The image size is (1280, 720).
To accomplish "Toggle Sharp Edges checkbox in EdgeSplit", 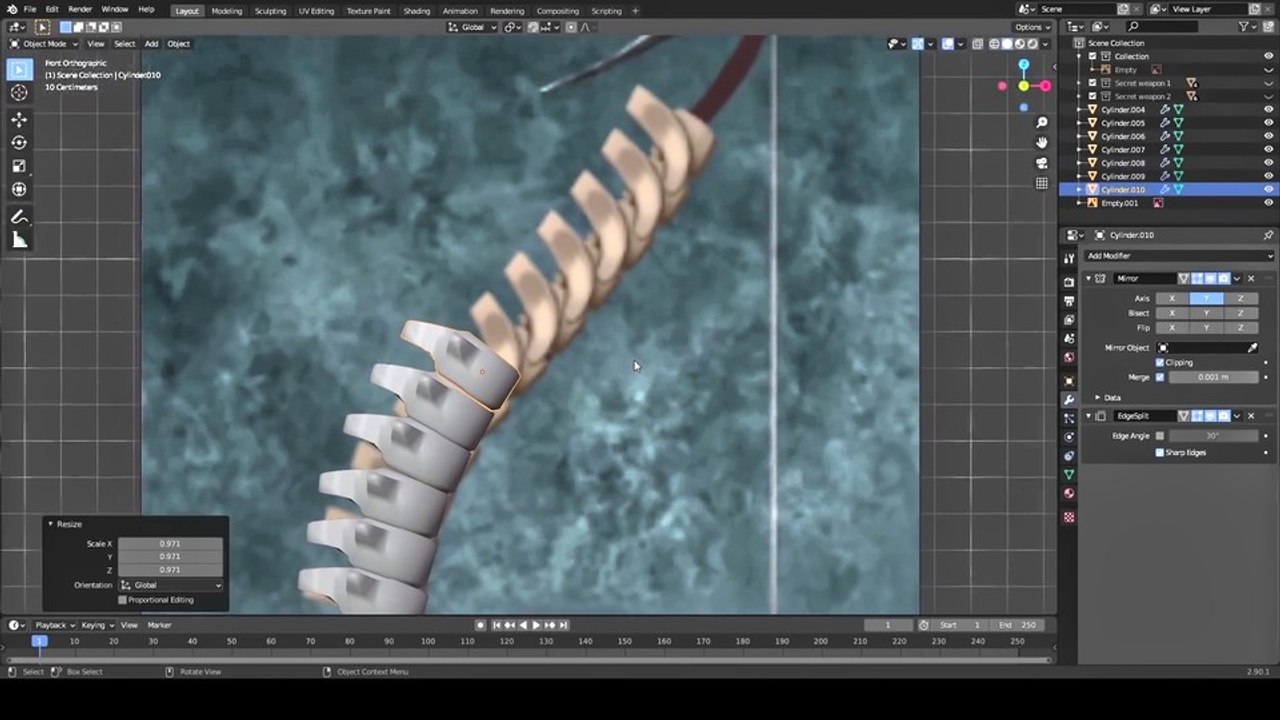I will tap(1160, 452).
